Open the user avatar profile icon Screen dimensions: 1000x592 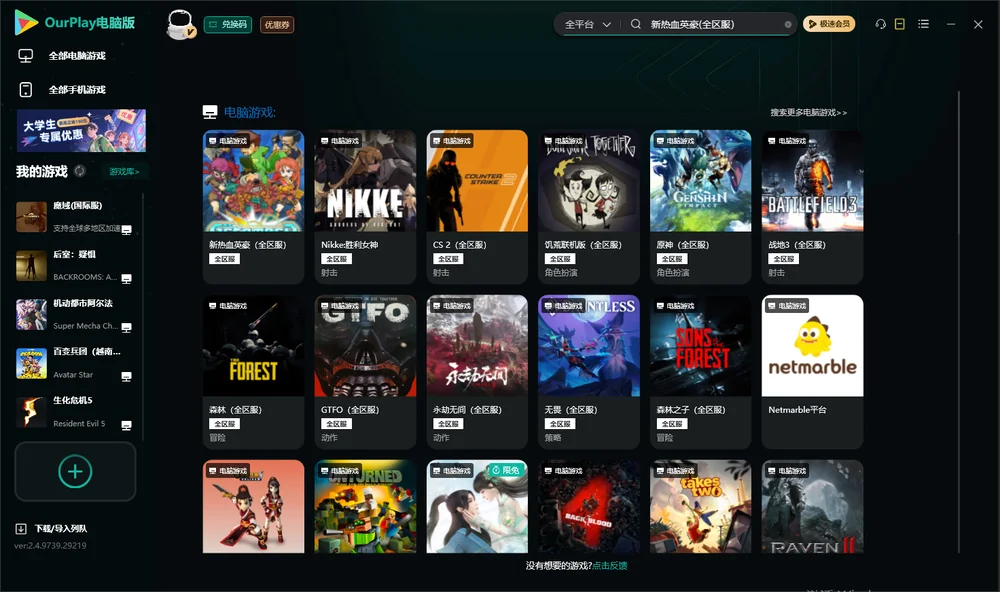[180, 24]
